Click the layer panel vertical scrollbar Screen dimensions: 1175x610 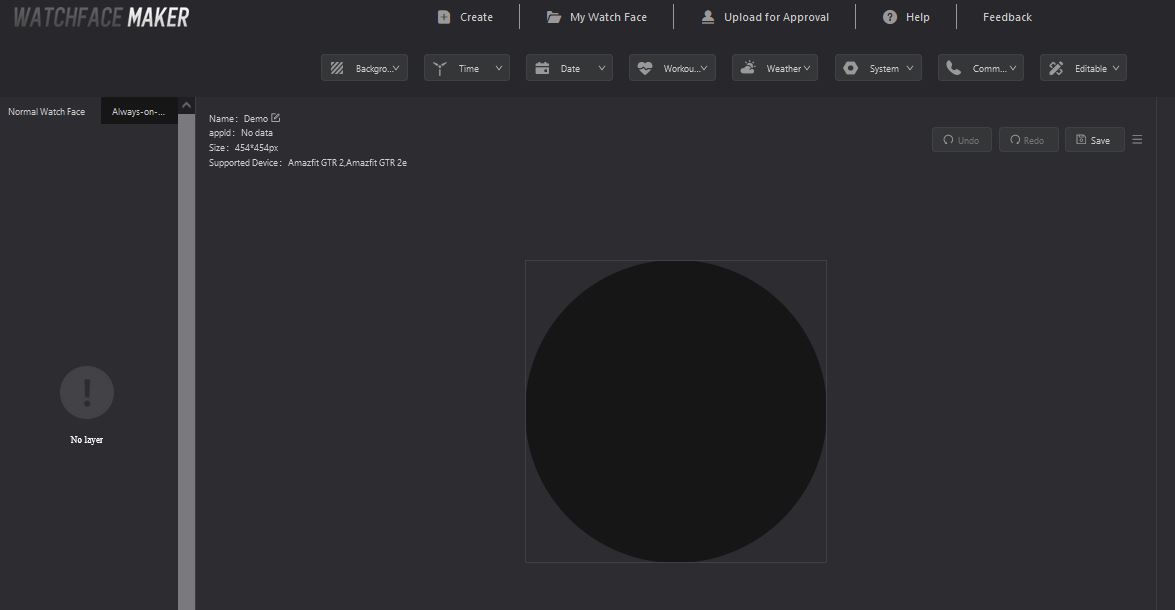click(x=187, y=360)
